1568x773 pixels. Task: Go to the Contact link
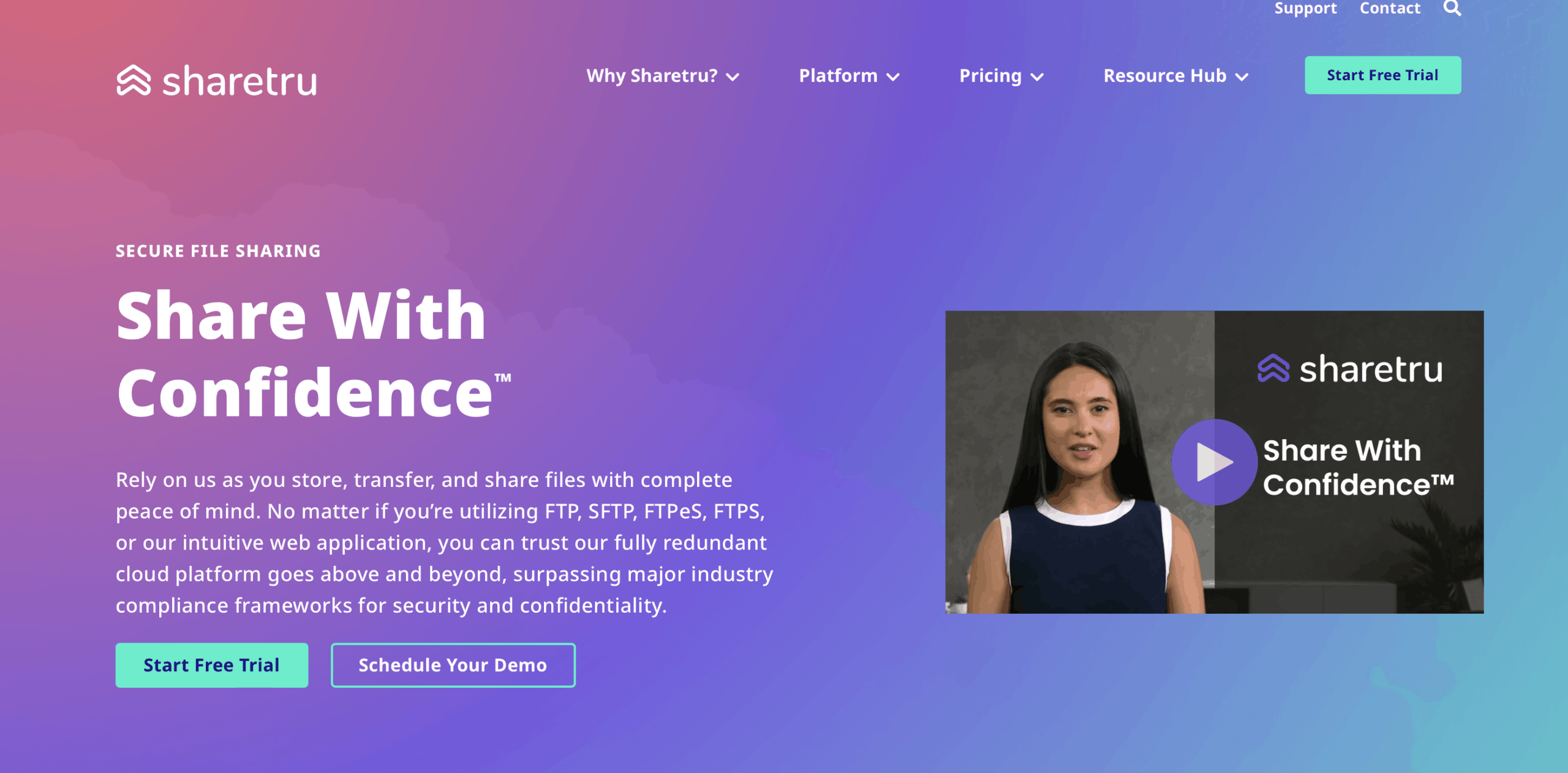1390,8
